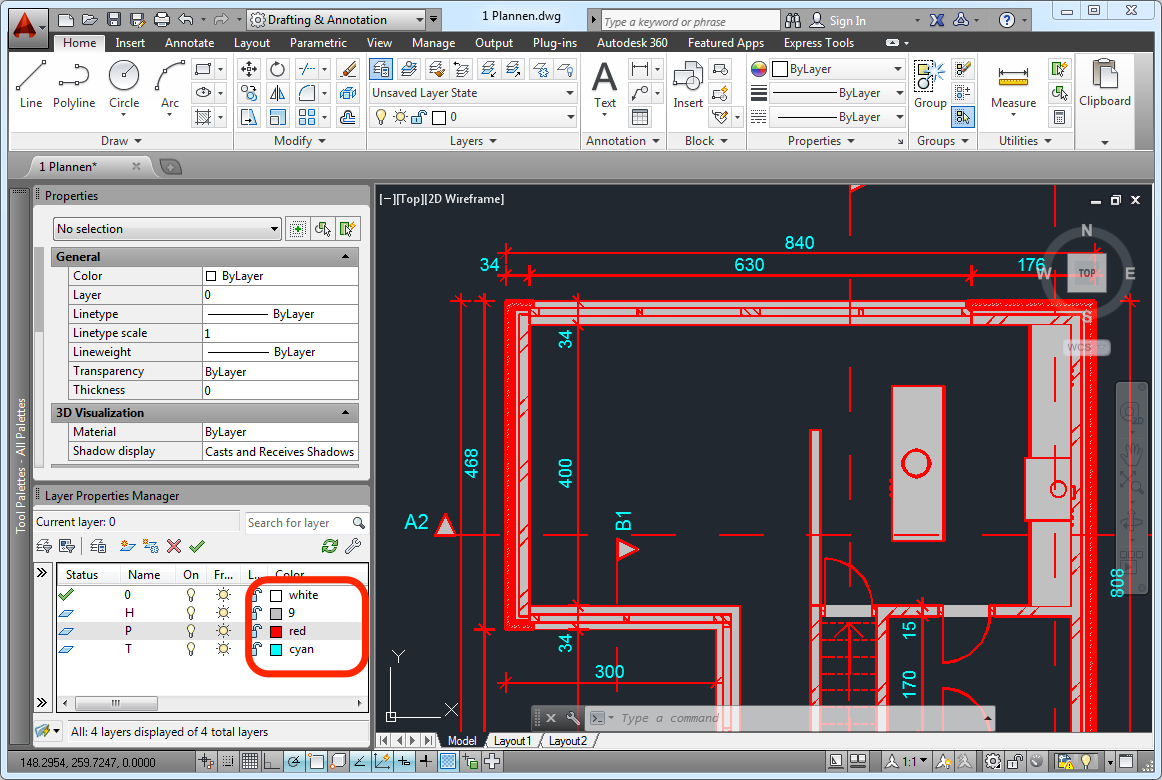This screenshot has width=1162, height=780.
Task: Click the white color swatch of layer 0
Action: (276, 596)
